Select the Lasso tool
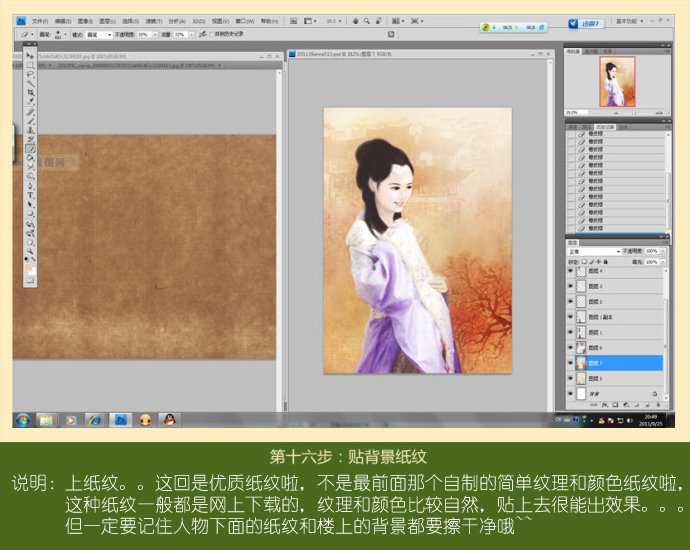Image resolution: width=690 pixels, height=550 pixels. 30,74
